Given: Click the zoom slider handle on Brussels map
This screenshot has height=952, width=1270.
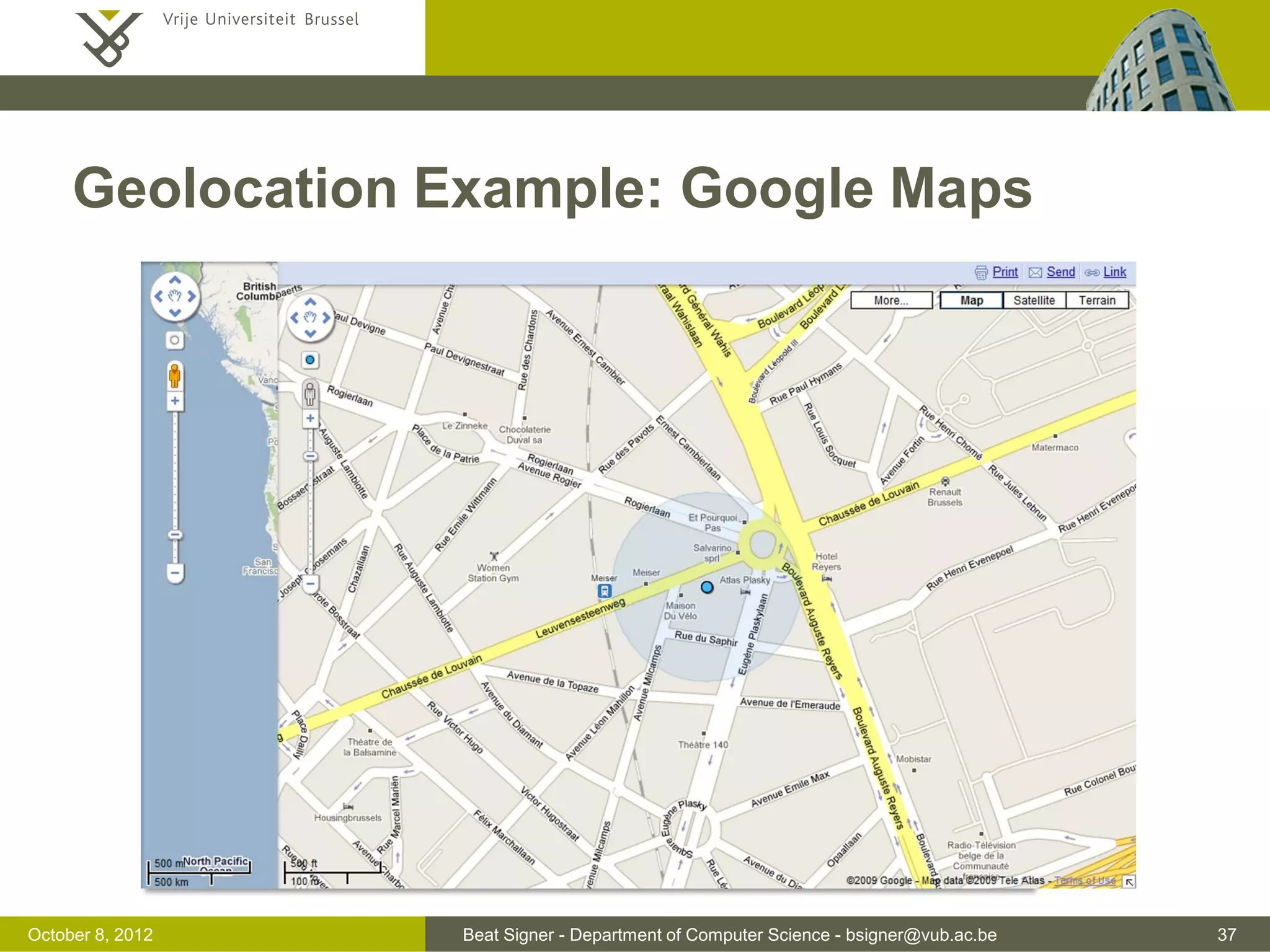Looking at the screenshot, I should click(310, 457).
